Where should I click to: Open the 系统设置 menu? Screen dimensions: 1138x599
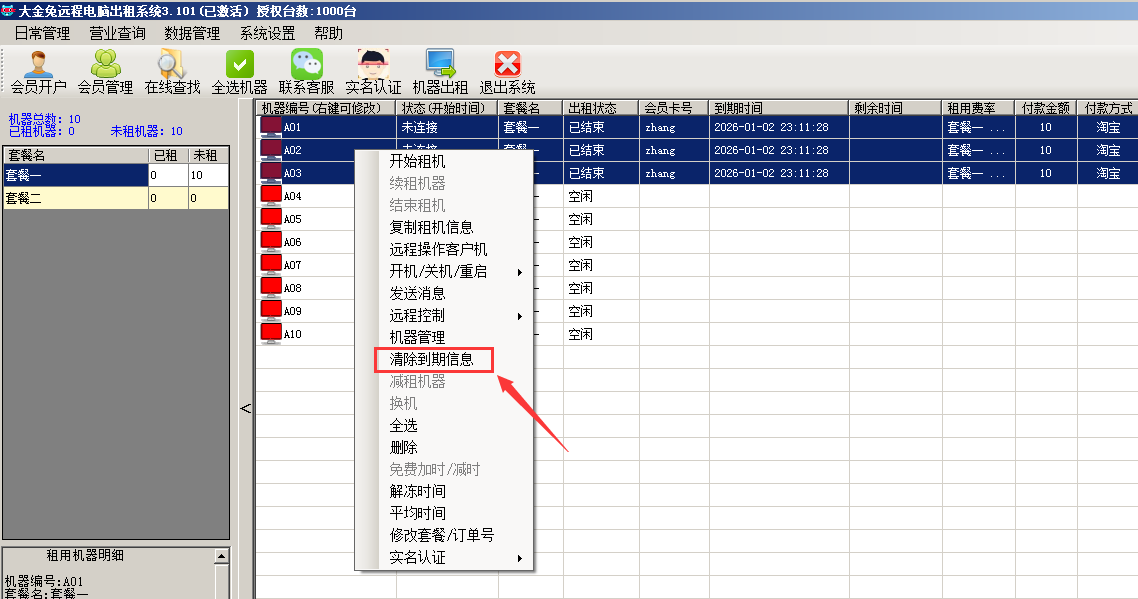[x=267, y=33]
